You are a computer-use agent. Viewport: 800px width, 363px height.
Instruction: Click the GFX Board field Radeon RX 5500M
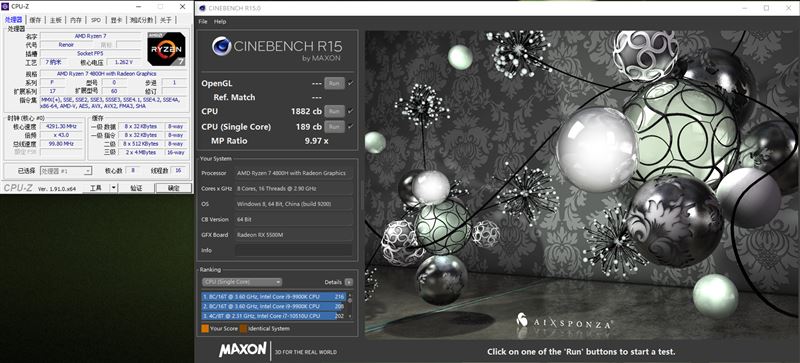coord(293,235)
